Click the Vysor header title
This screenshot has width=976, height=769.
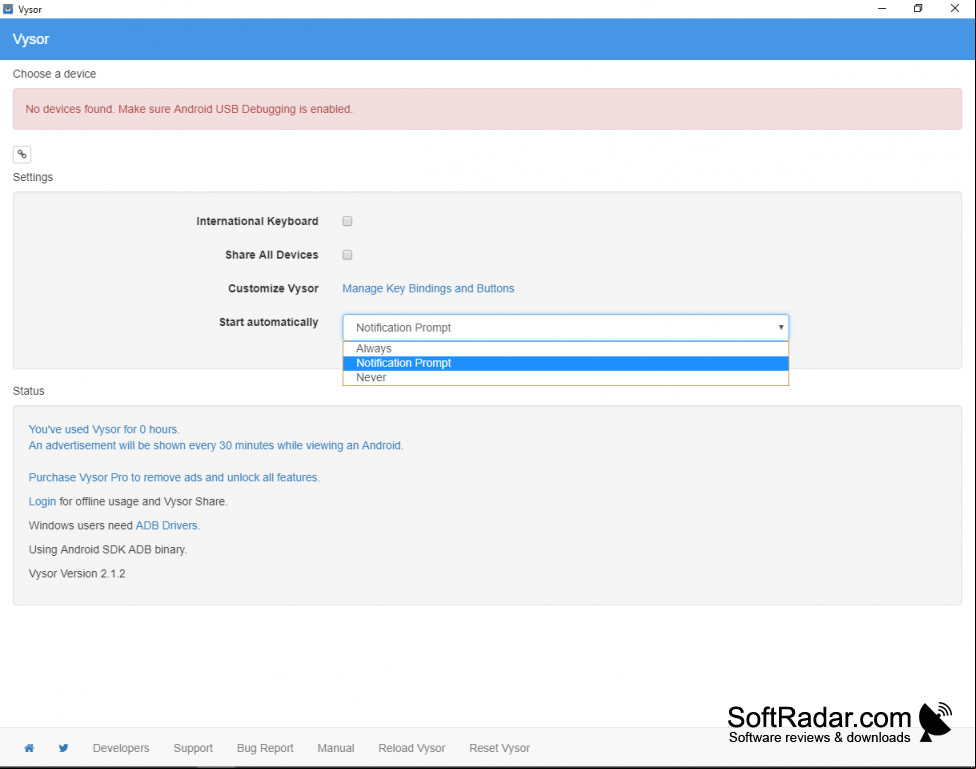[30, 39]
